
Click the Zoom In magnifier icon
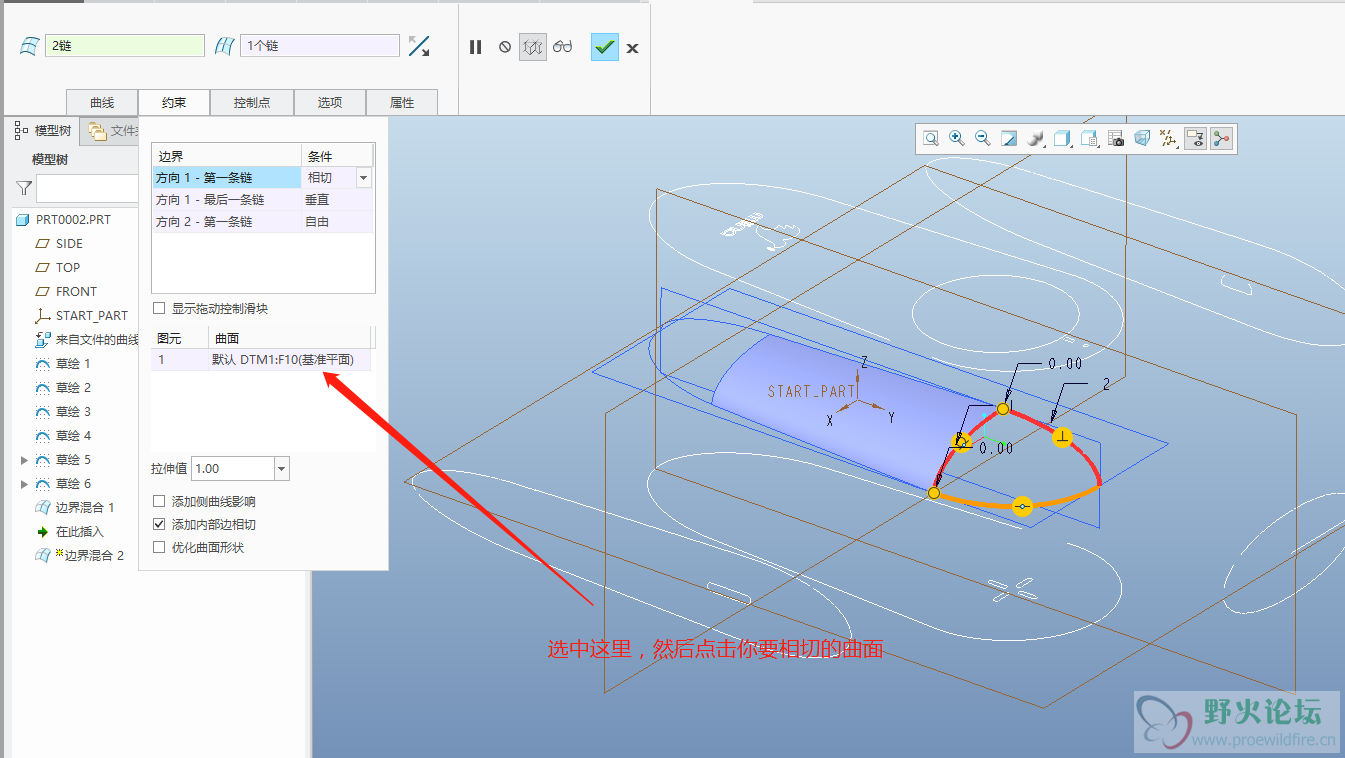point(957,139)
